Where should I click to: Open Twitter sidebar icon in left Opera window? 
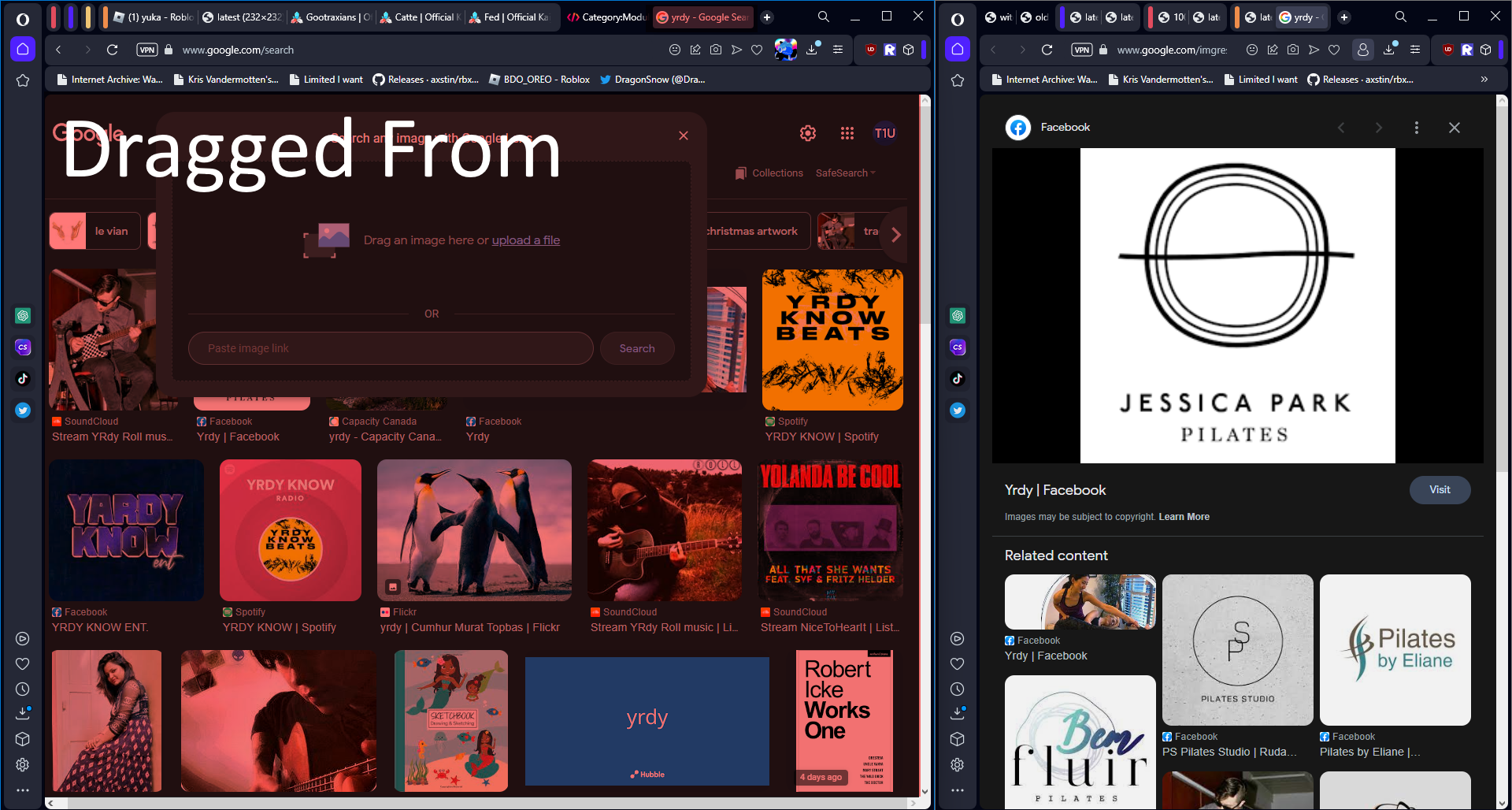(x=23, y=410)
